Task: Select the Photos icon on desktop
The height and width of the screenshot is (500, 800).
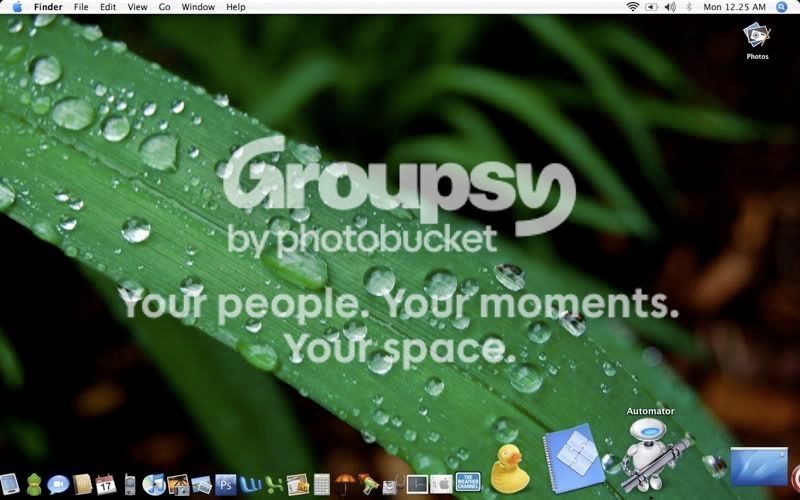Action: [757, 41]
